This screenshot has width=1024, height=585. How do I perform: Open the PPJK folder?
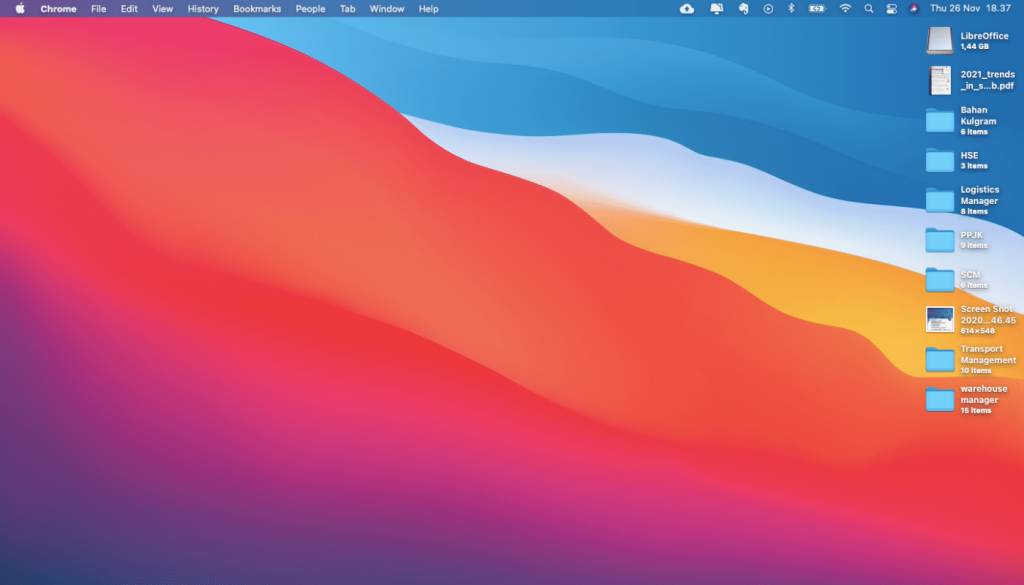click(x=938, y=238)
